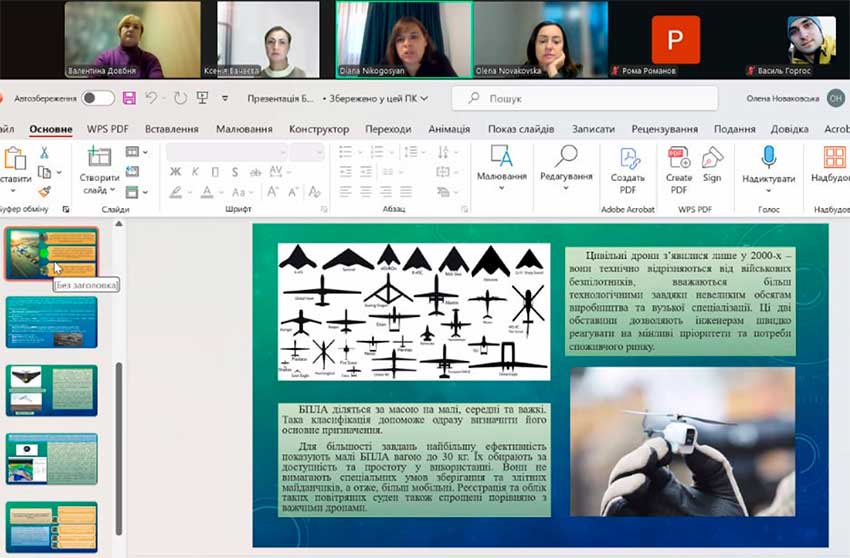Toggle the Автозбереження autosave switch
This screenshot has height=558, width=850.
tap(97, 98)
